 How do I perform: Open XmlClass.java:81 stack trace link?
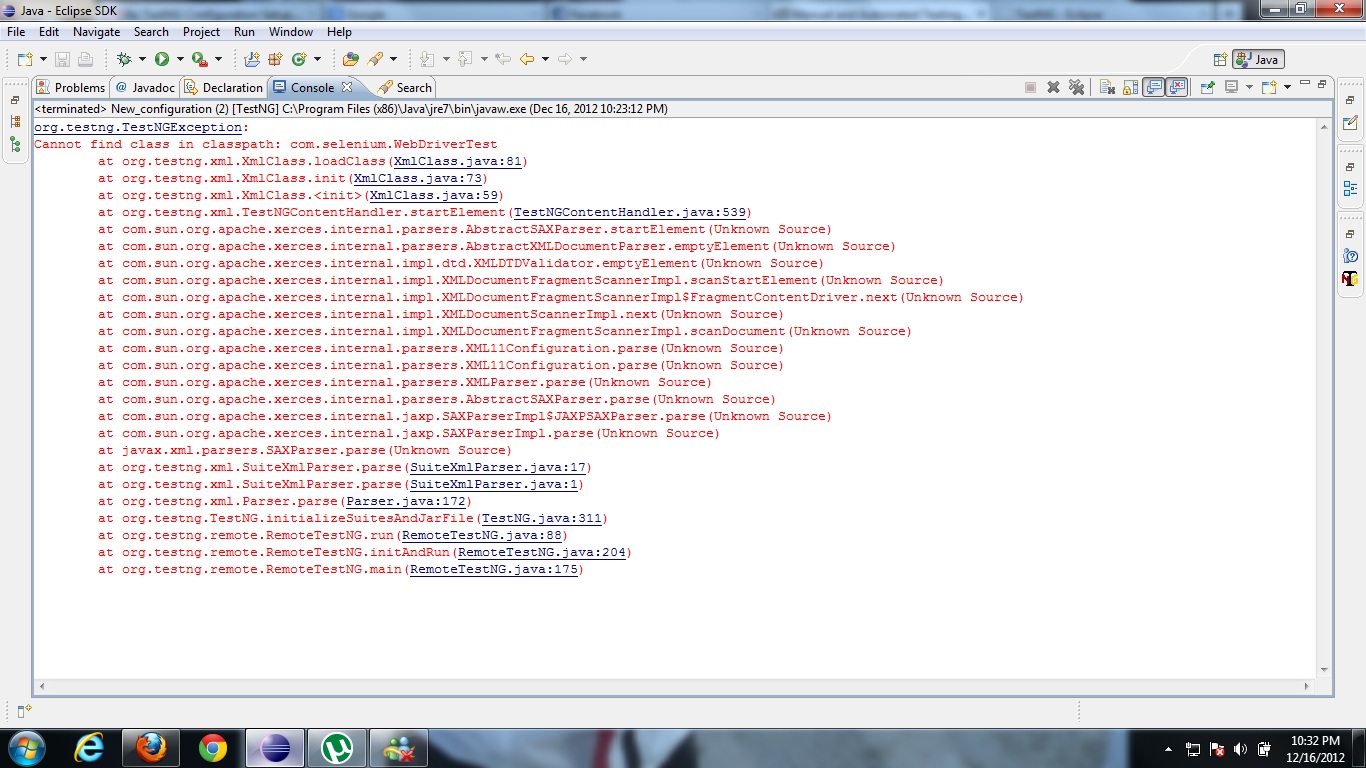tap(456, 161)
